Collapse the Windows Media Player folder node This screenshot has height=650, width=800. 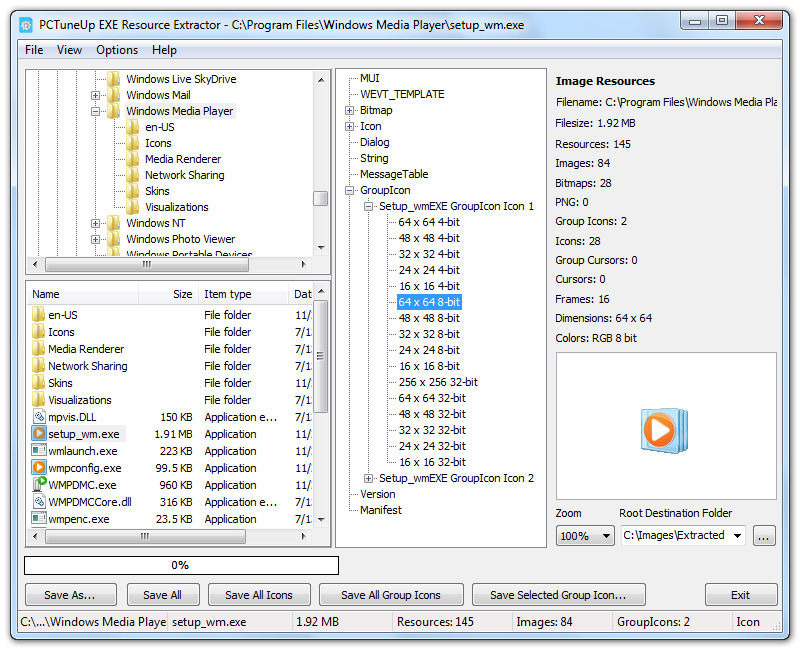95,111
